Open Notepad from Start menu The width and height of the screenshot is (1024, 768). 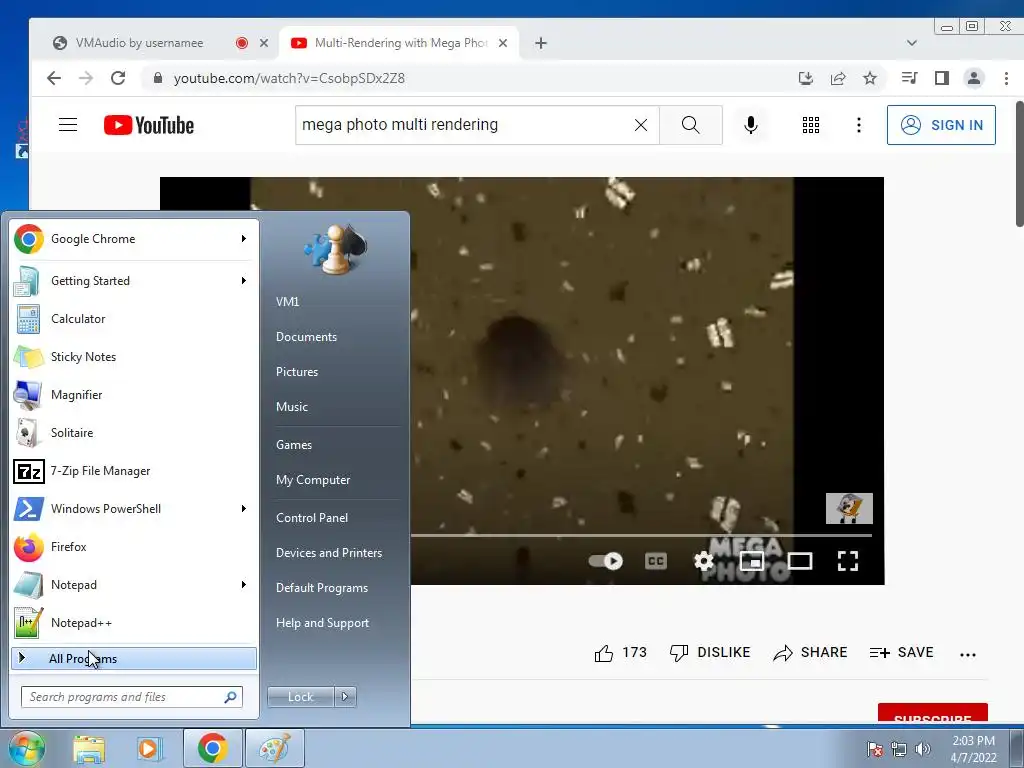(133, 584)
